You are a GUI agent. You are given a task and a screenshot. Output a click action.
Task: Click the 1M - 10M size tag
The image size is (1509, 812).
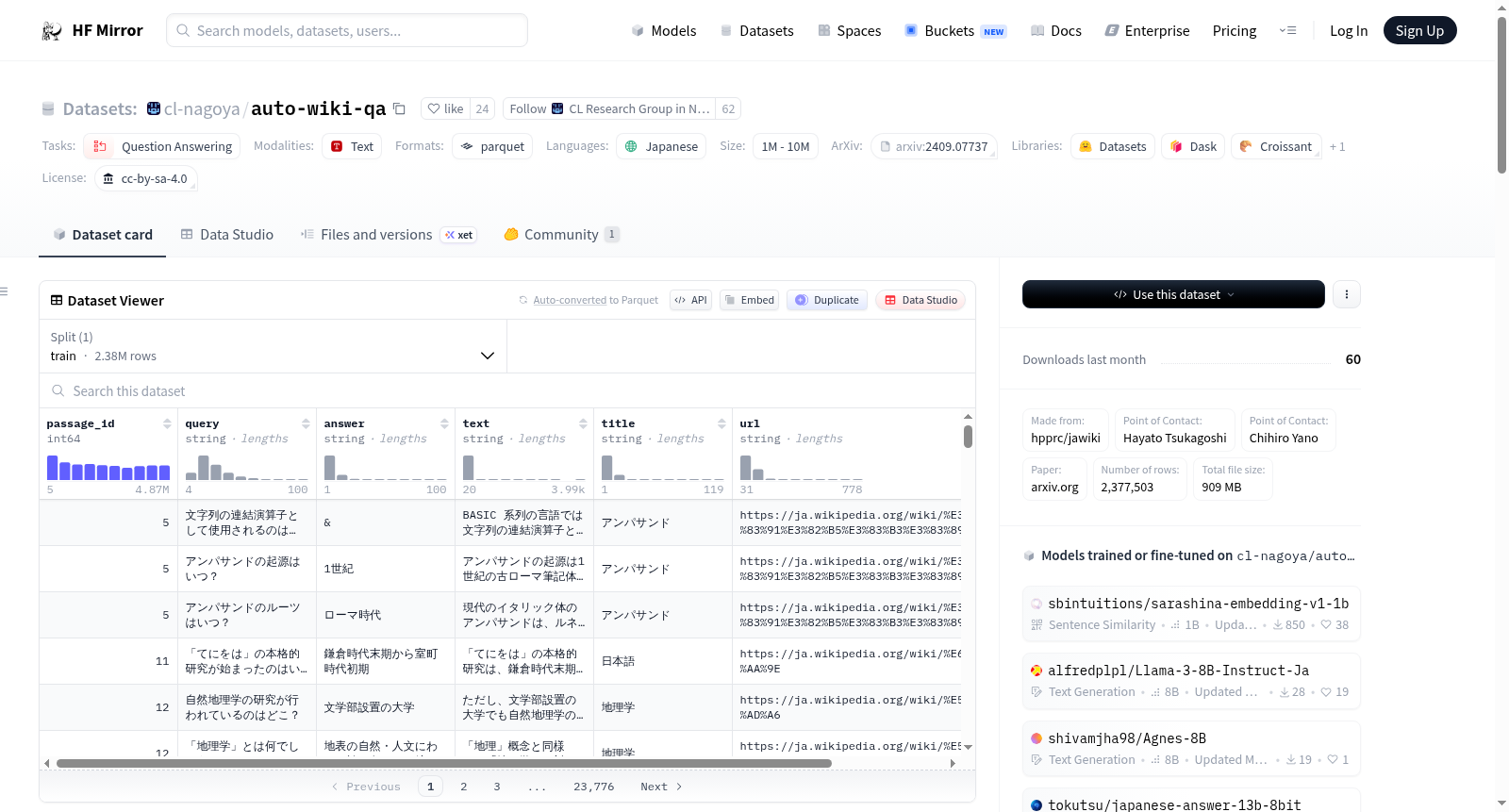pos(786,146)
